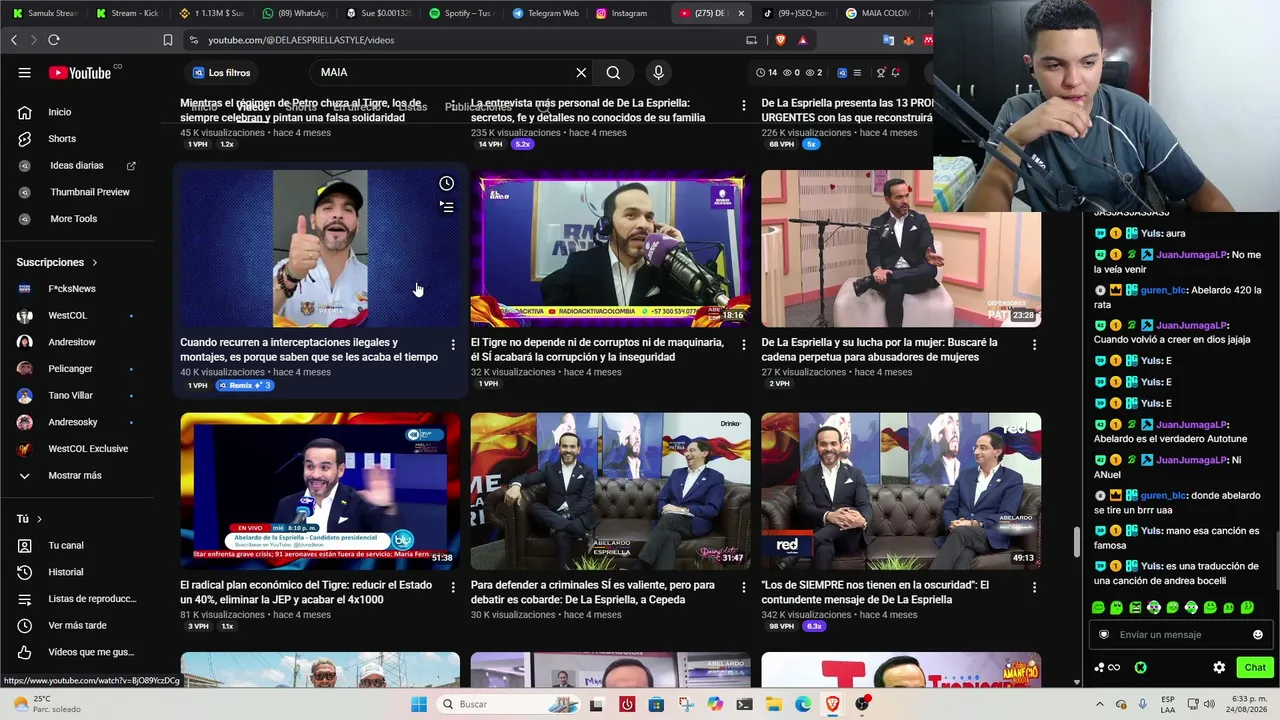Viewport: 1280px width, 720px height.
Task: Open Microsoft Edge from the taskbar
Action: click(x=803, y=704)
